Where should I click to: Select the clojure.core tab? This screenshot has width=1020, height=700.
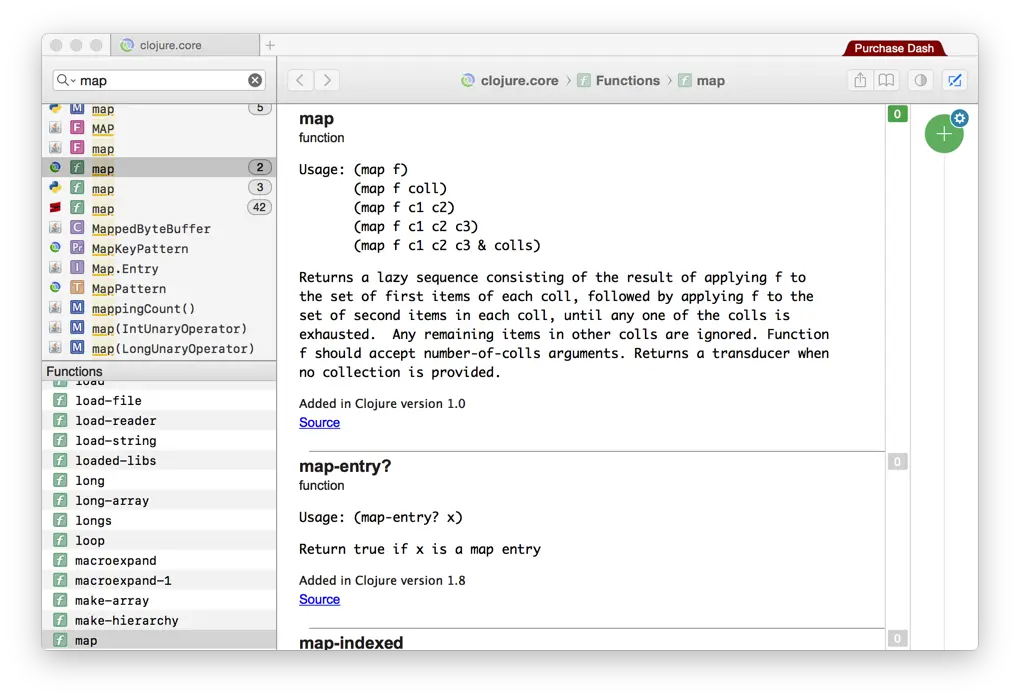pyautogui.click(x=185, y=45)
